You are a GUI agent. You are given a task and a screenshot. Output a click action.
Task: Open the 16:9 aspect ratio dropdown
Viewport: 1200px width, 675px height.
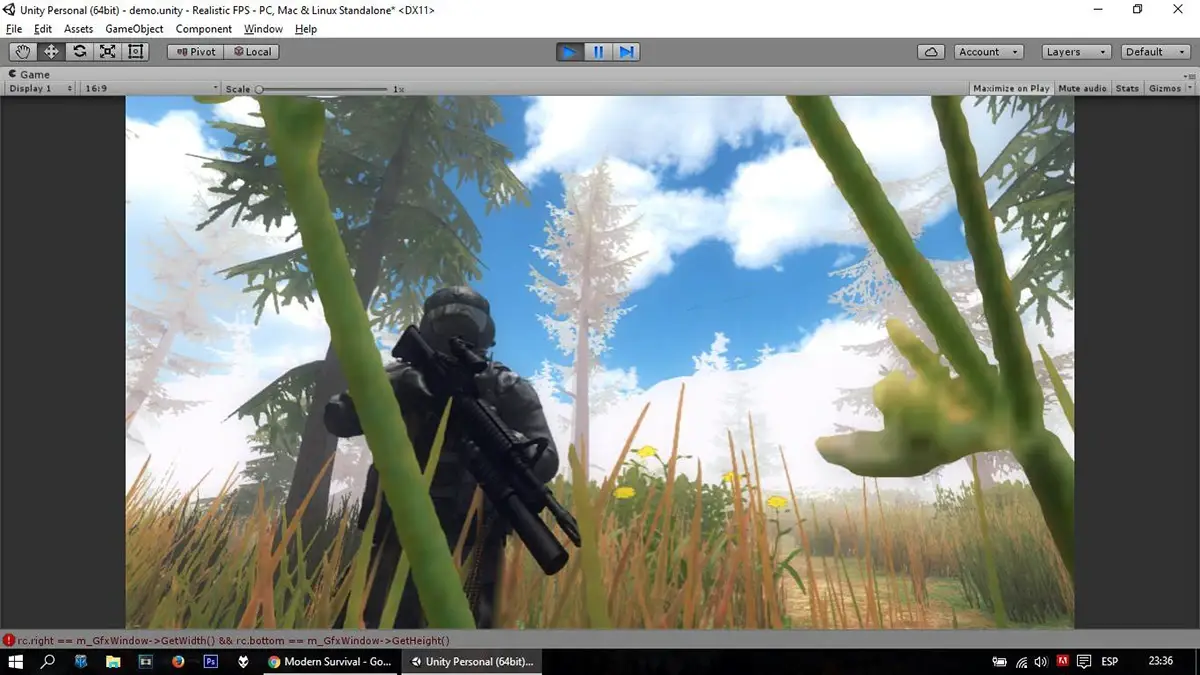(150, 88)
